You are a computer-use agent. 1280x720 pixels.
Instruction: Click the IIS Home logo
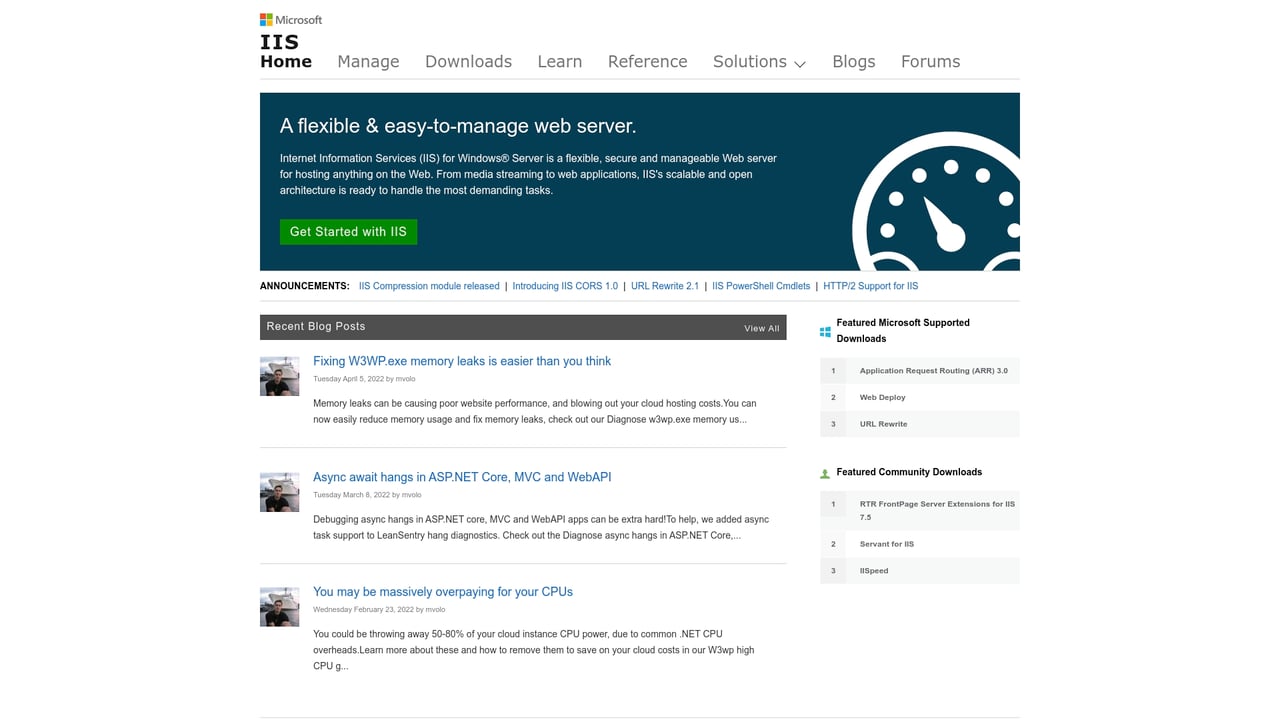[x=285, y=52]
